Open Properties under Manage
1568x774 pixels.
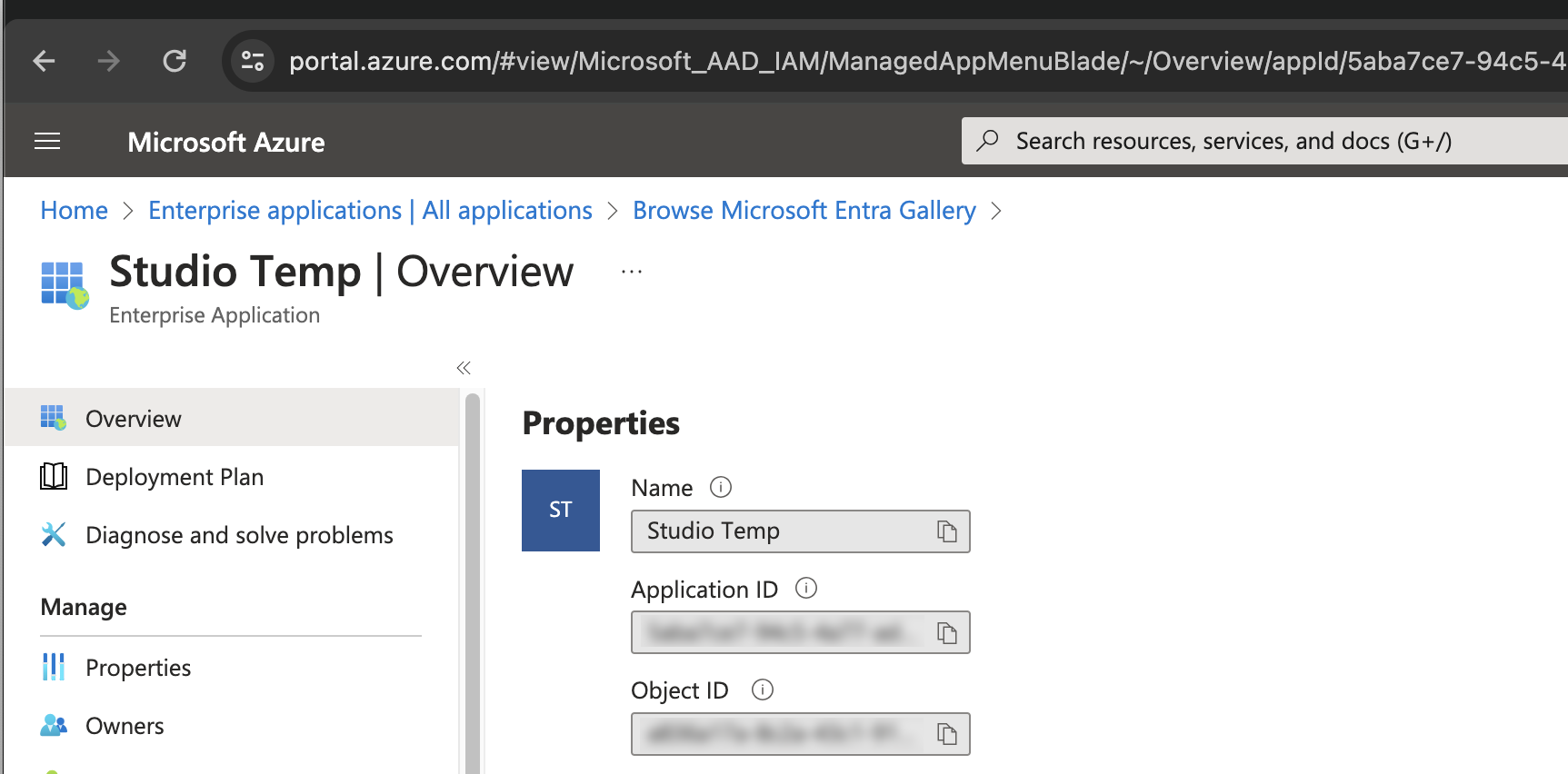pyautogui.click(x=138, y=668)
